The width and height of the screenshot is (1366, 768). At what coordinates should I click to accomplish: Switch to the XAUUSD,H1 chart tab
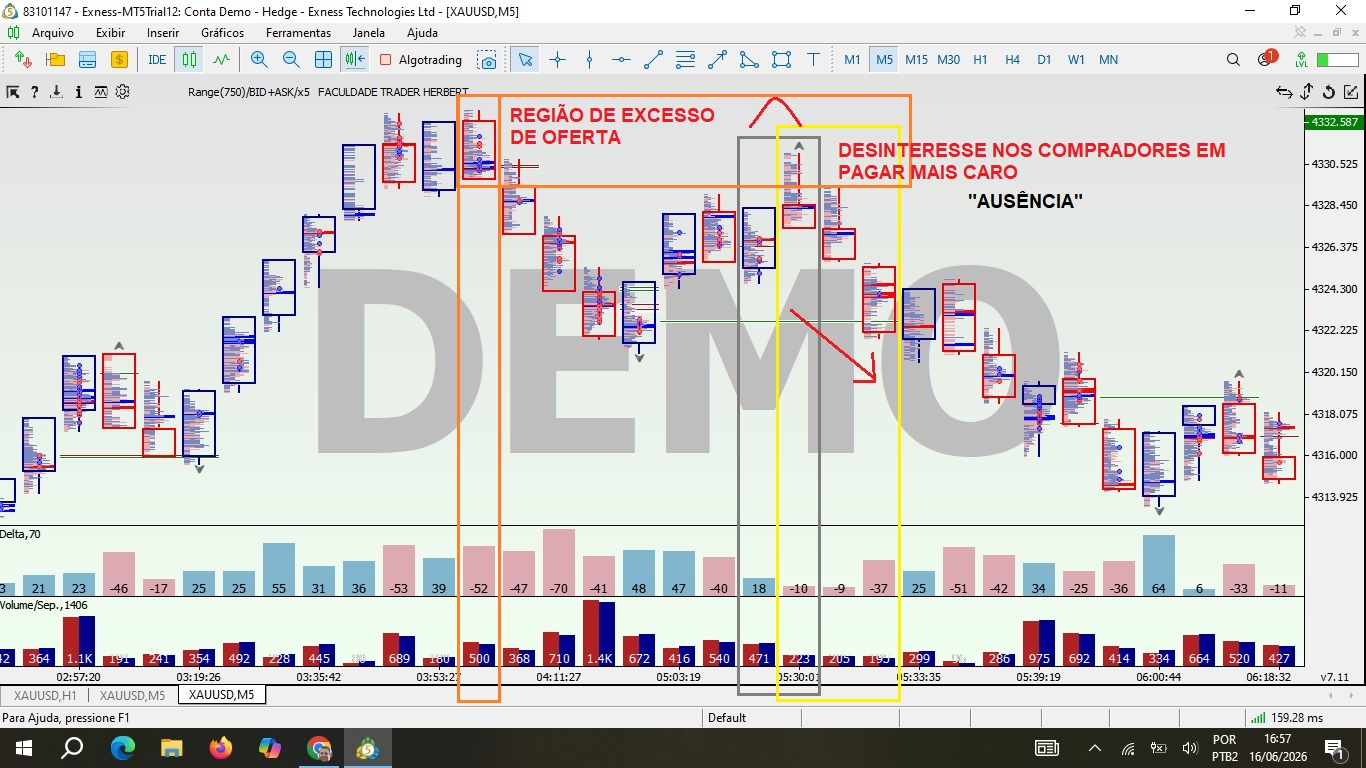(x=45, y=695)
